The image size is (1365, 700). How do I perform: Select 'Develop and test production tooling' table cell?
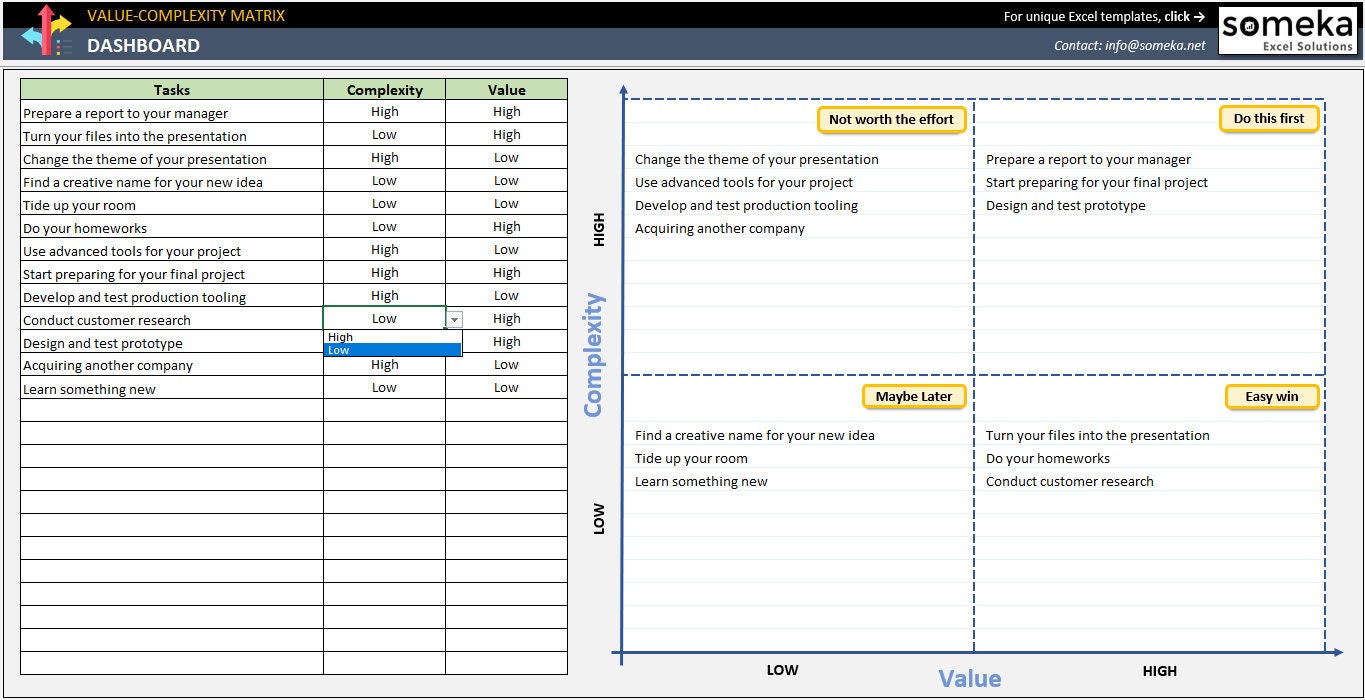[x=172, y=296]
